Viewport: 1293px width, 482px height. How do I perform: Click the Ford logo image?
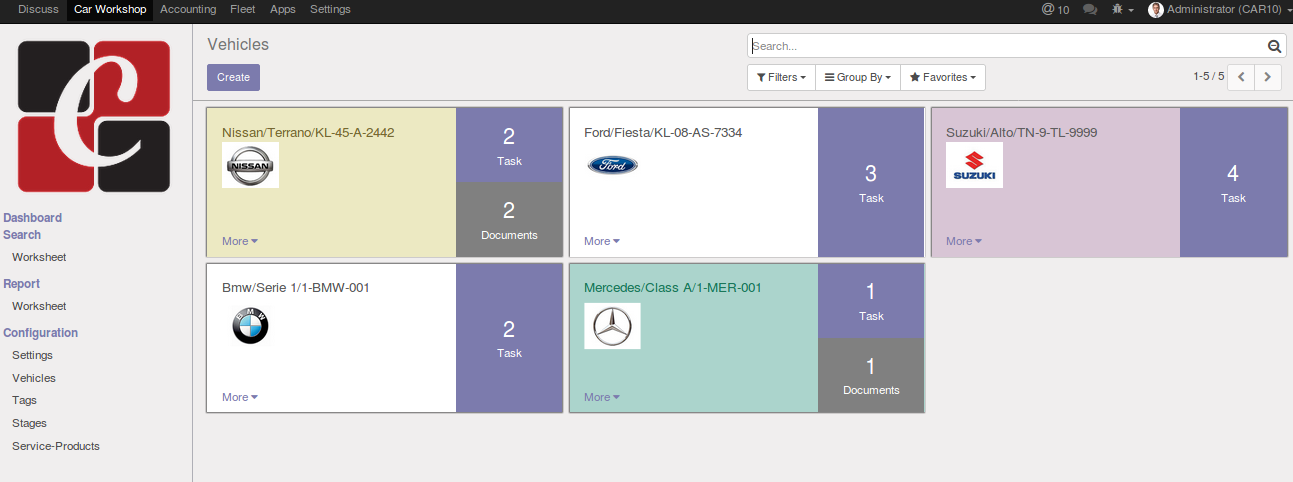coord(612,165)
